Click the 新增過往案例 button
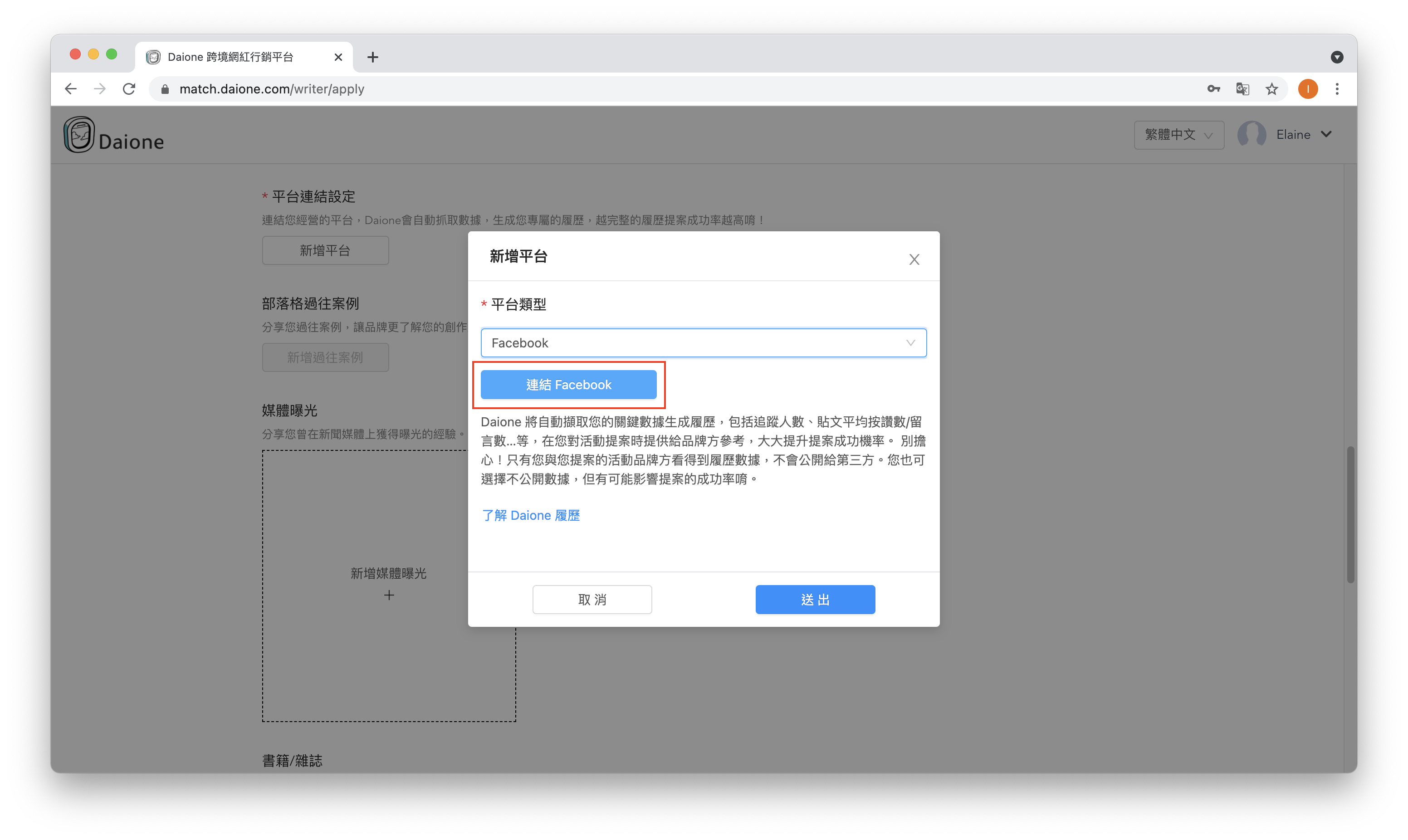 click(x=325, y=357)
